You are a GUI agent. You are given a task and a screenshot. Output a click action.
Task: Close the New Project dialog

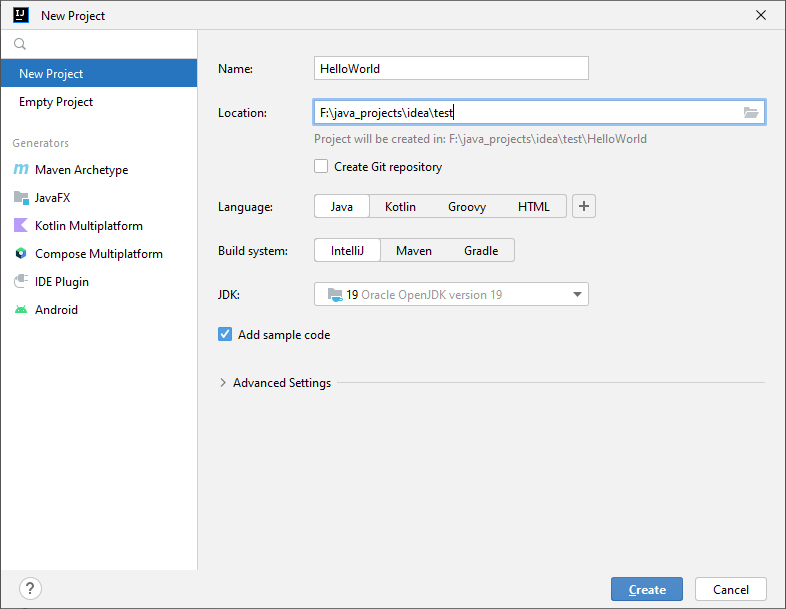[x=760, y=15]
